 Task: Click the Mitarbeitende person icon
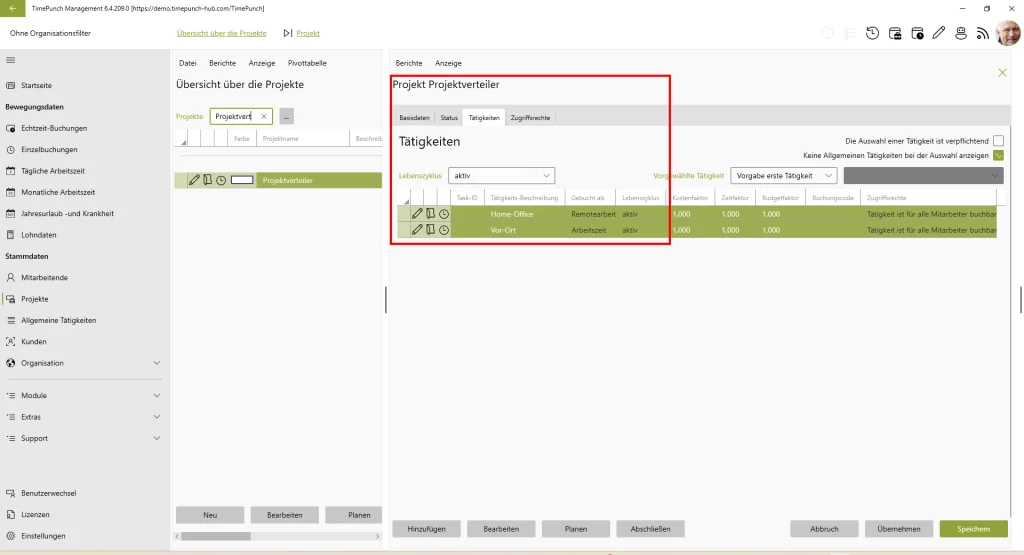(10, 278)
